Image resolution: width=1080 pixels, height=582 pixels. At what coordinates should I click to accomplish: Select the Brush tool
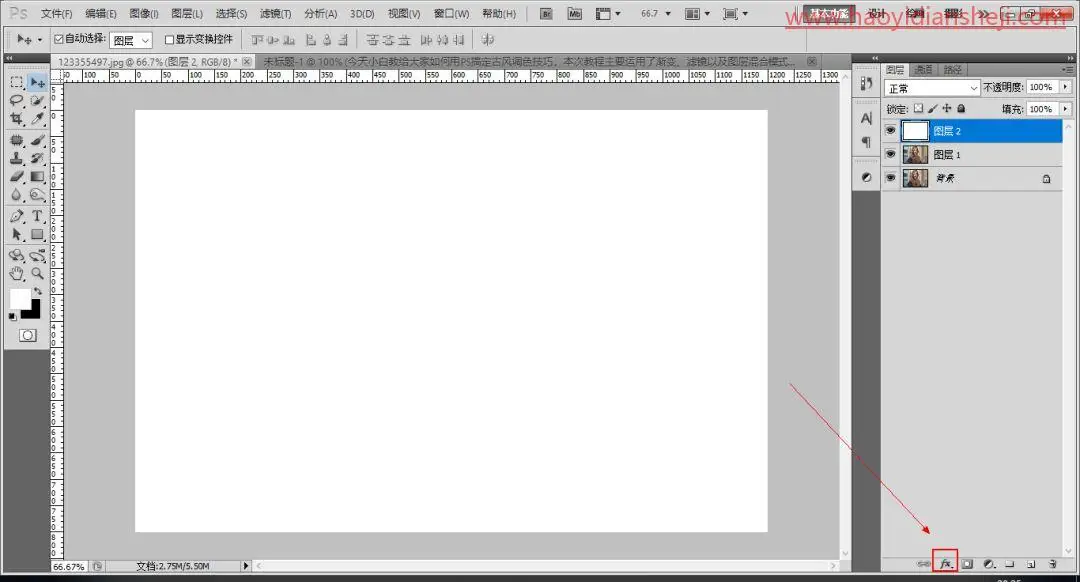tap(37, 141)
